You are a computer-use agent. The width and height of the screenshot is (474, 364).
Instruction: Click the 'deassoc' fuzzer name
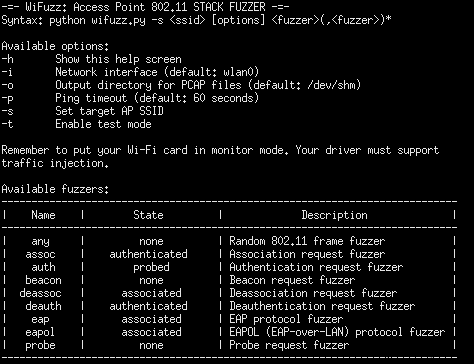(x=40, y=293)
